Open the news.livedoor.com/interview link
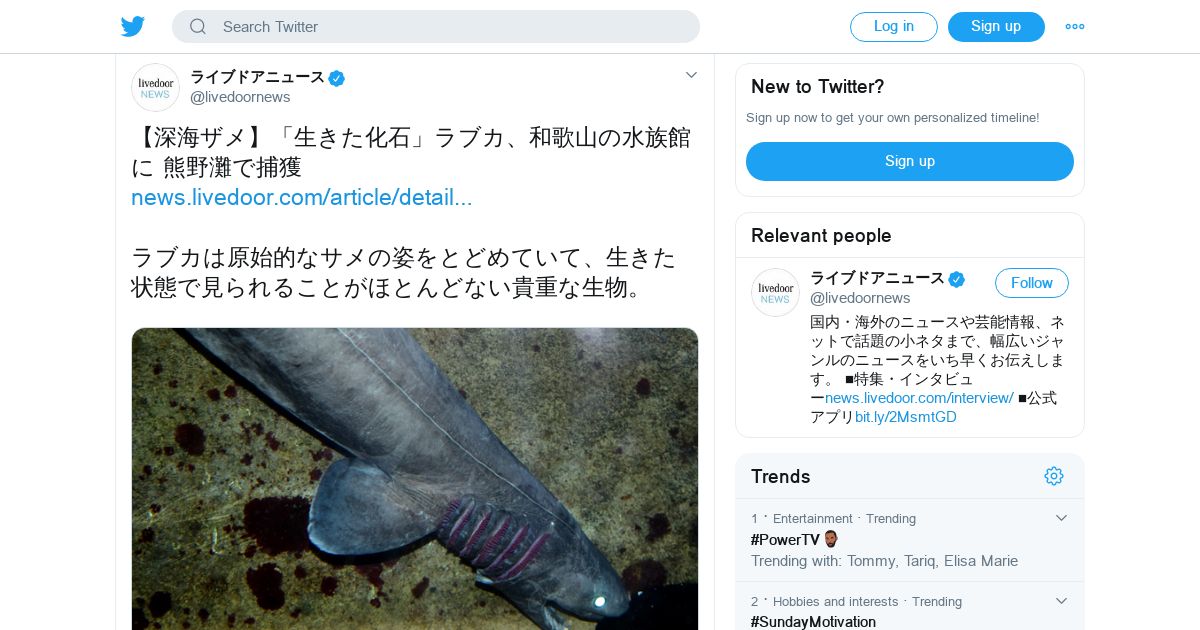 (x=919, y=398)
